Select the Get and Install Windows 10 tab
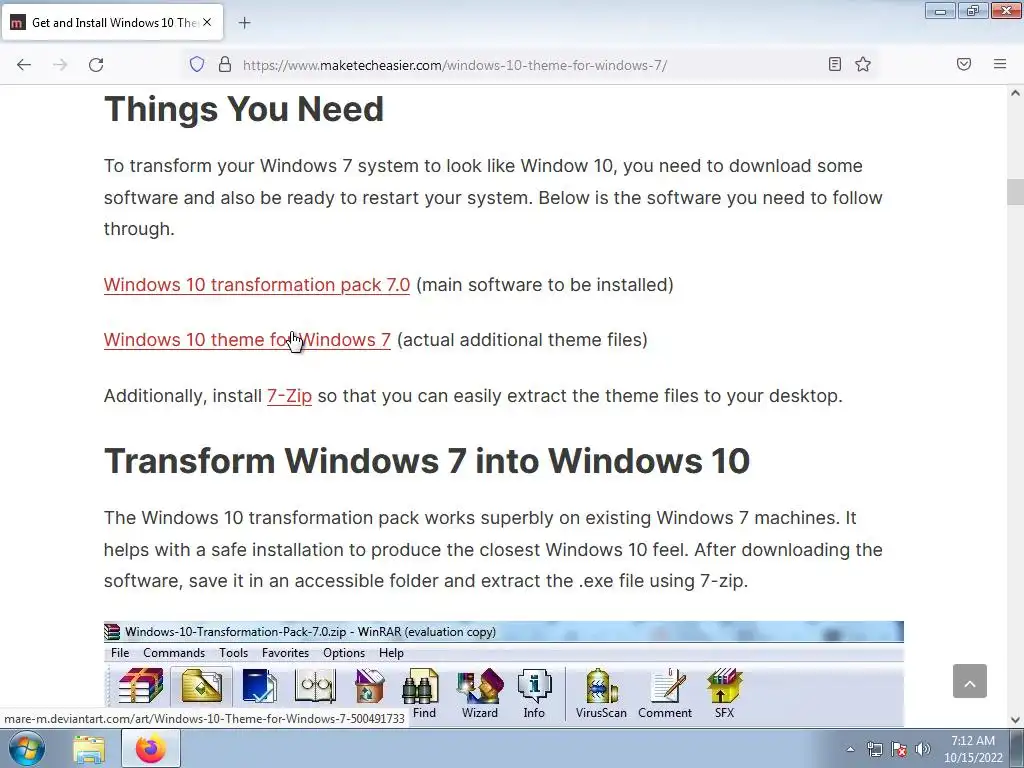This screenshot has height=768, width=1024. [x=112, y=23]
